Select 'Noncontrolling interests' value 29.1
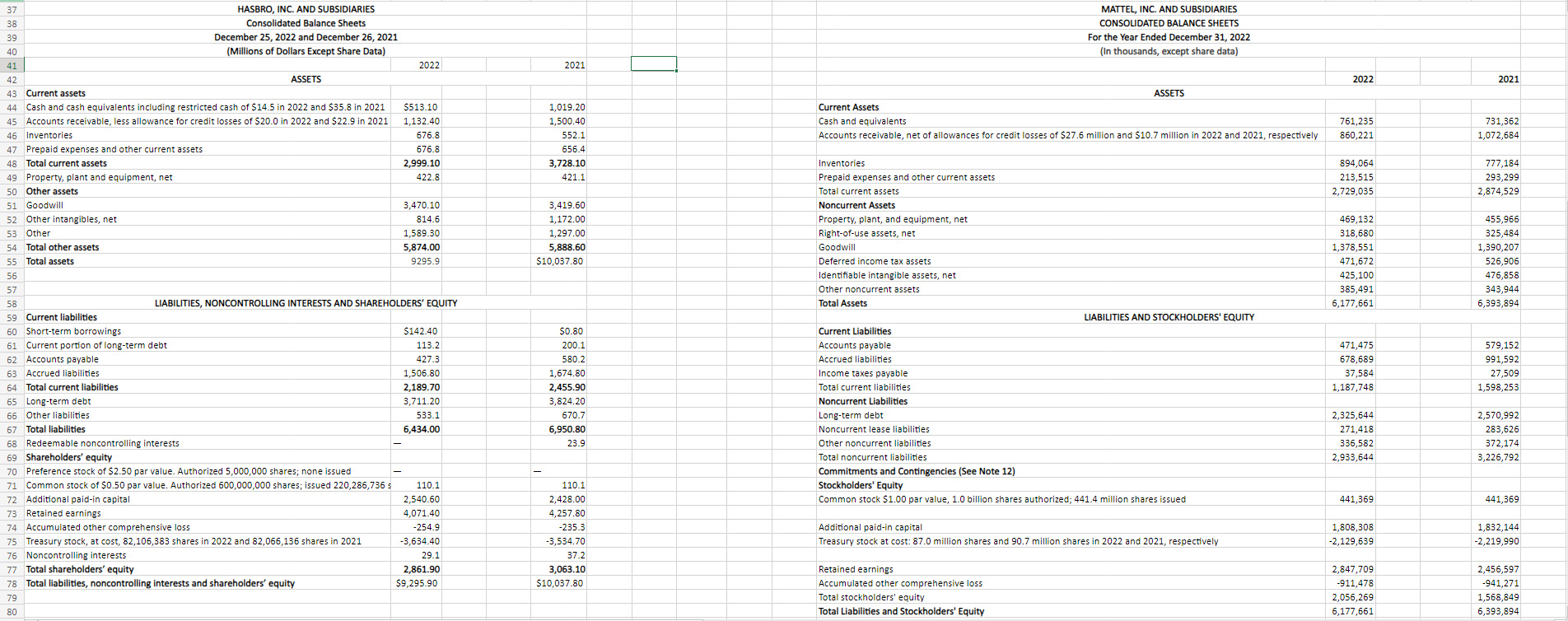The image size is (1568, 621). tap(430, 555)
